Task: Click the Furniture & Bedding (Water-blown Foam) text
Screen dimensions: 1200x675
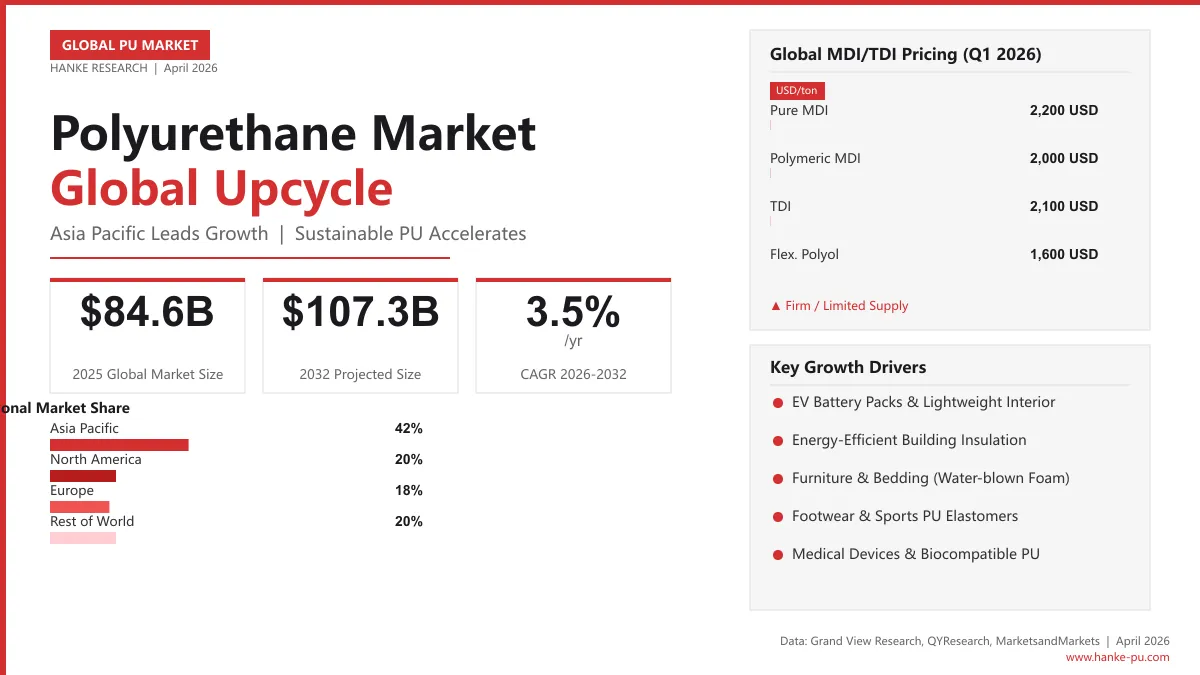Action: (x=931, y=478)
